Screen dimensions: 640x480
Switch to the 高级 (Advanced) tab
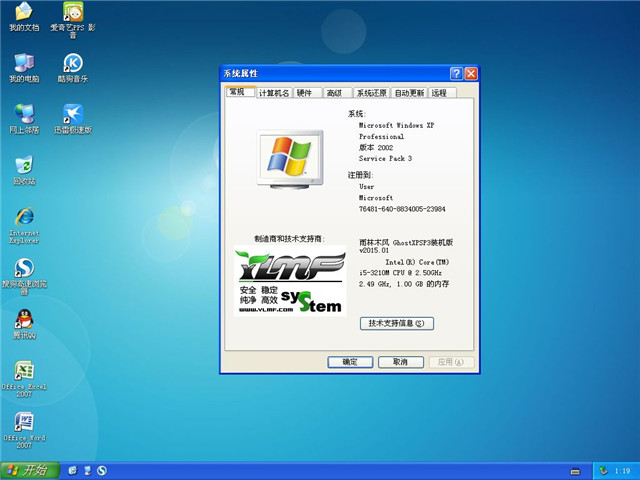point(338,93)
